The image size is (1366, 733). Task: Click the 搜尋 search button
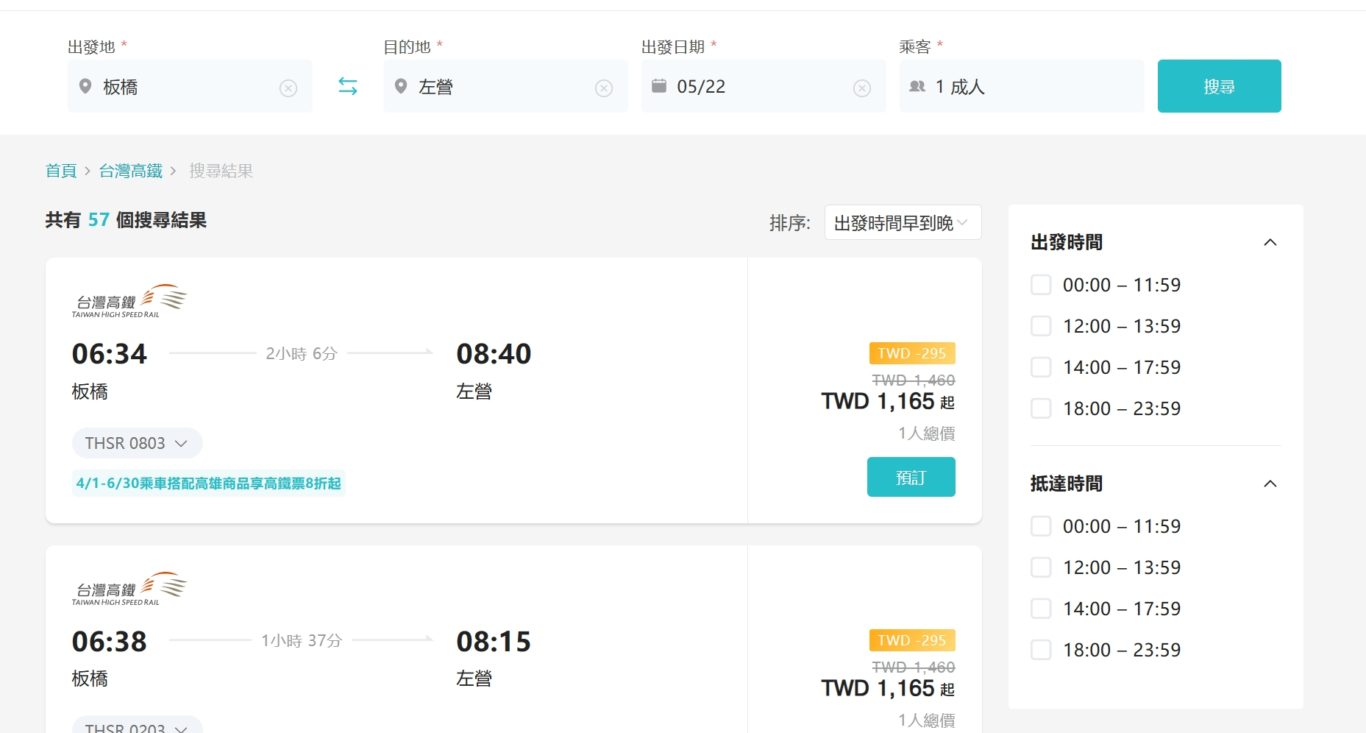coord(1219,86)
